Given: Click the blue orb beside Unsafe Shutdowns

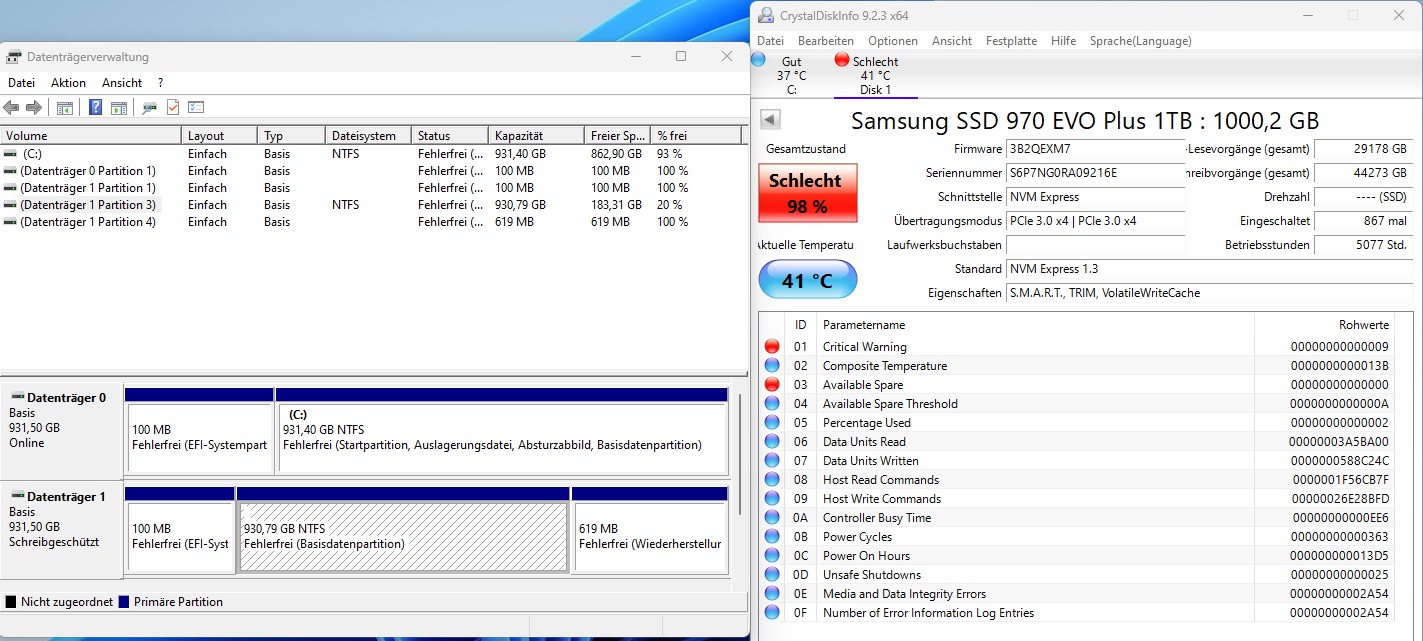Looking at the screenshot, I should click(772, 575).
